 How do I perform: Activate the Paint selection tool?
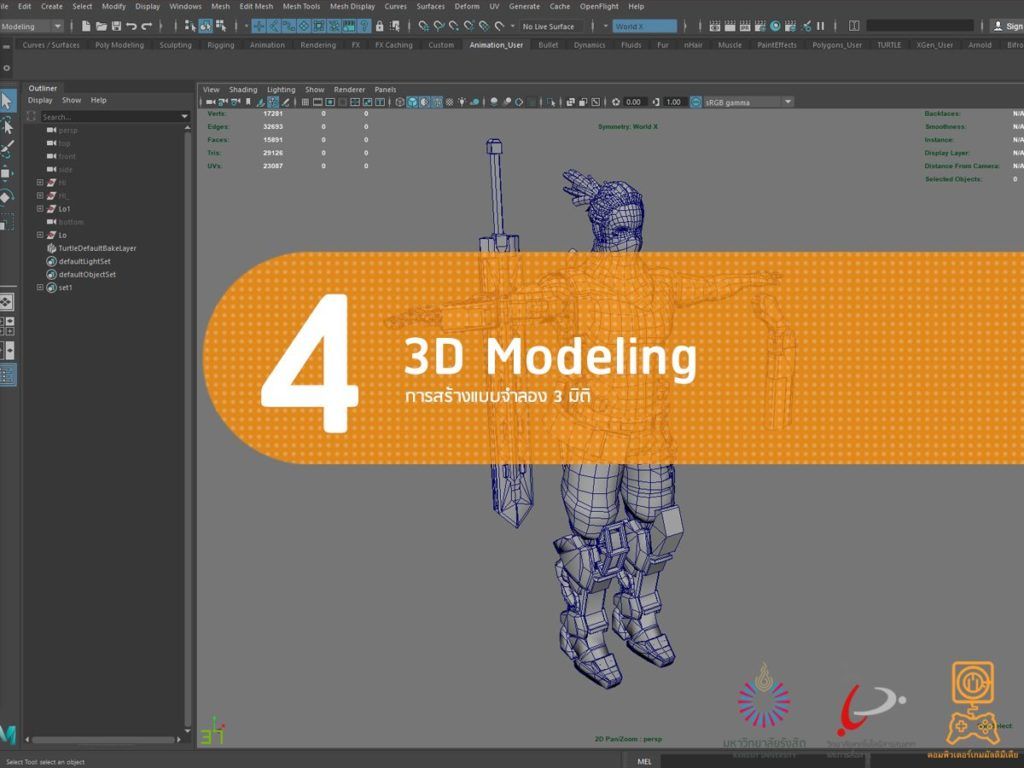(x=7, y=149)
